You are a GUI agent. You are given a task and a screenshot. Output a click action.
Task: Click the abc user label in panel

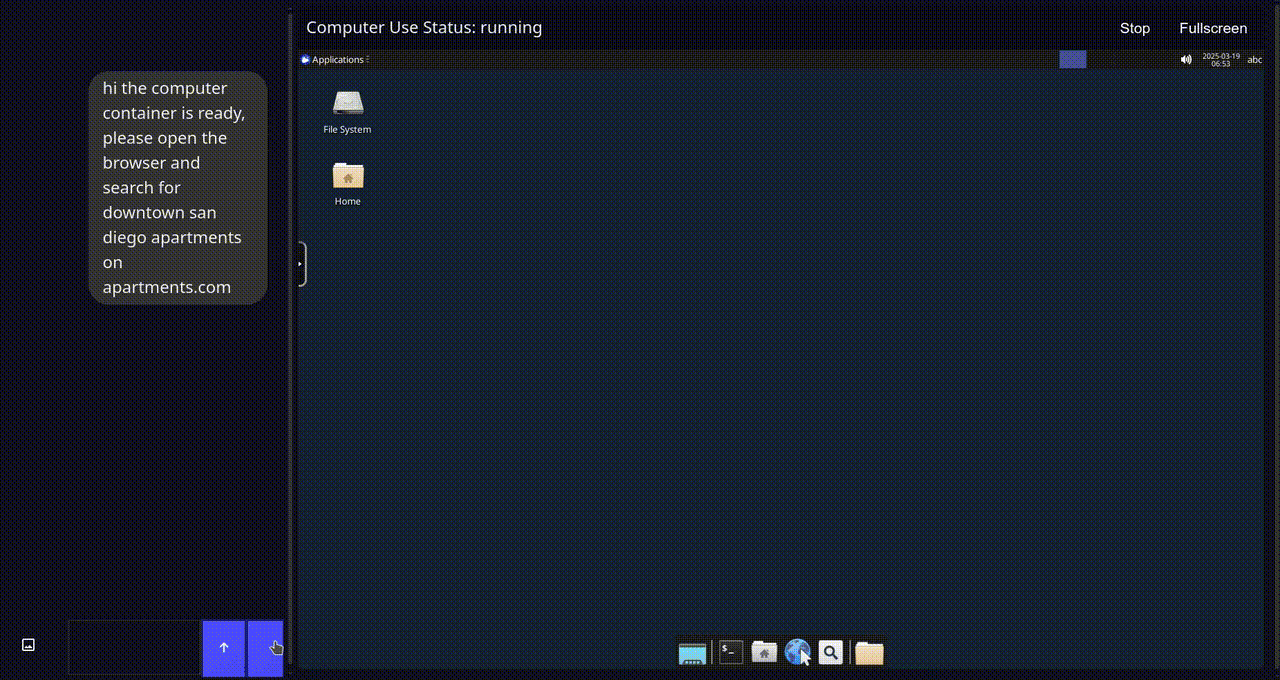click(x=1254, y=60)
